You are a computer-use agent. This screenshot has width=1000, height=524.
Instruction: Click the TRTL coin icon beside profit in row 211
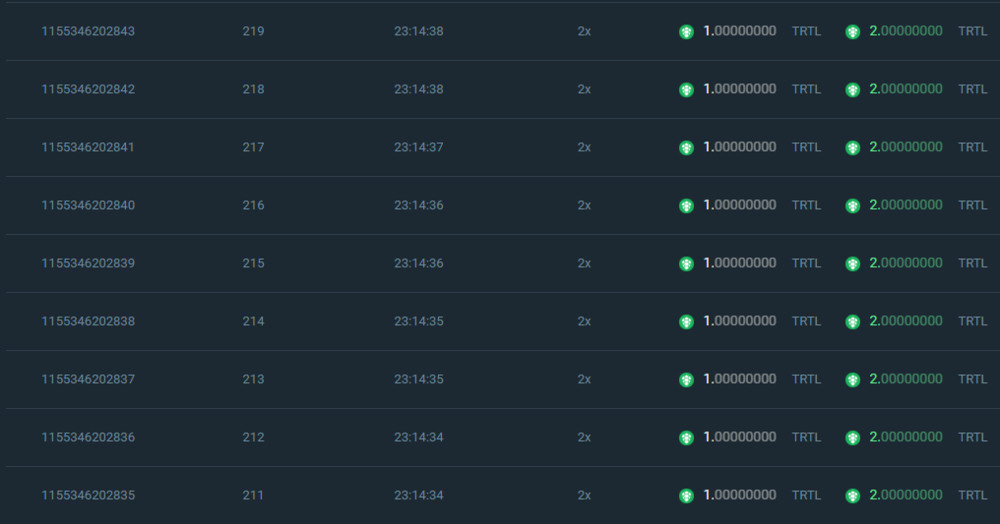tap(852, 496)
